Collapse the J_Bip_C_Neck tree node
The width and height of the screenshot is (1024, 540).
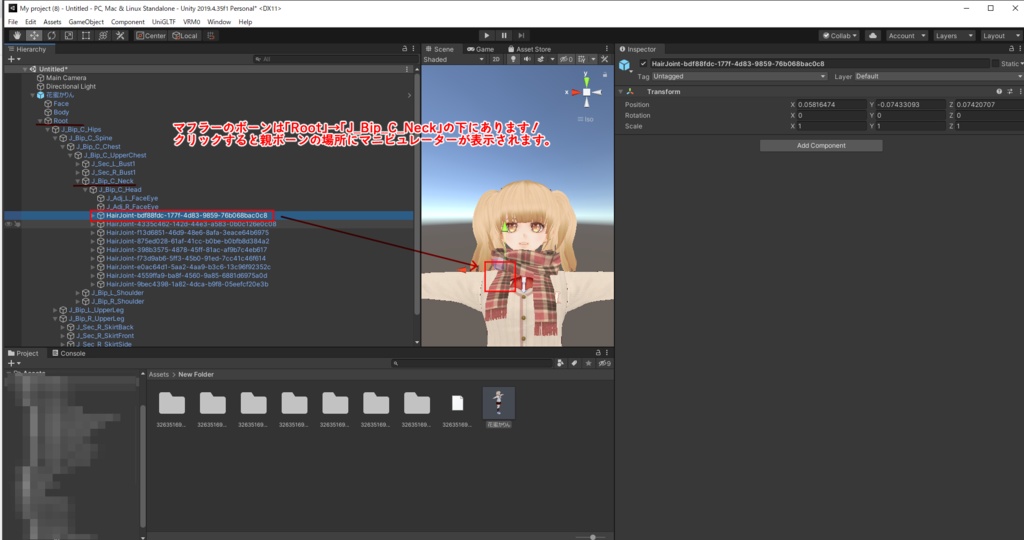pyautogui.click(x=78, y=181)
